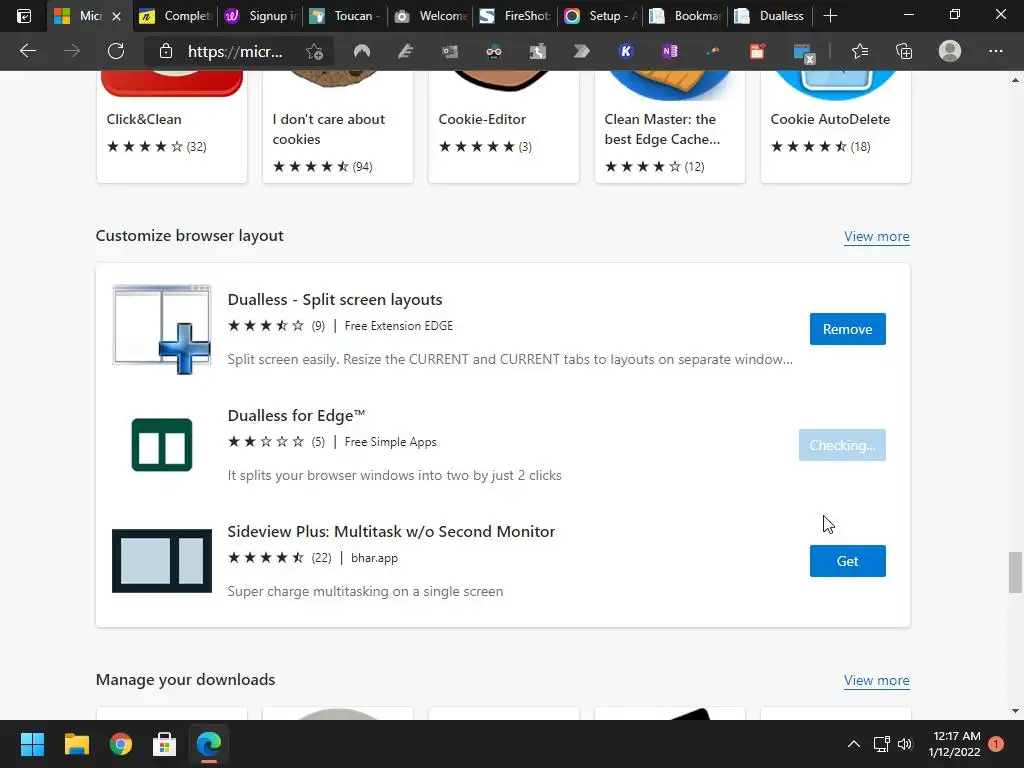
Task: Close the Microsoft add-ons tab
Action: pos(116,16)
